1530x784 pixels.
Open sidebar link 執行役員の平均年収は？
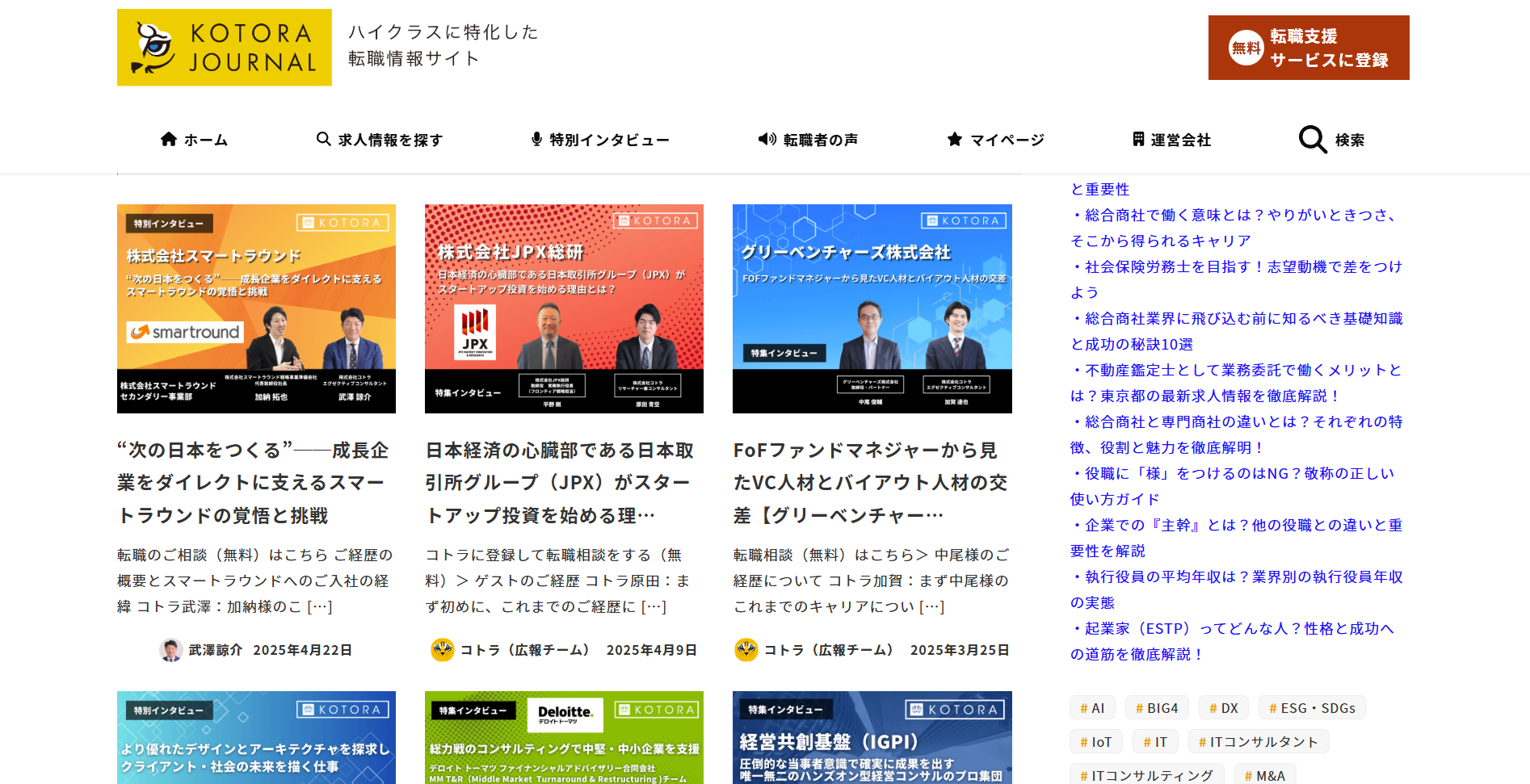(1237, 589)
